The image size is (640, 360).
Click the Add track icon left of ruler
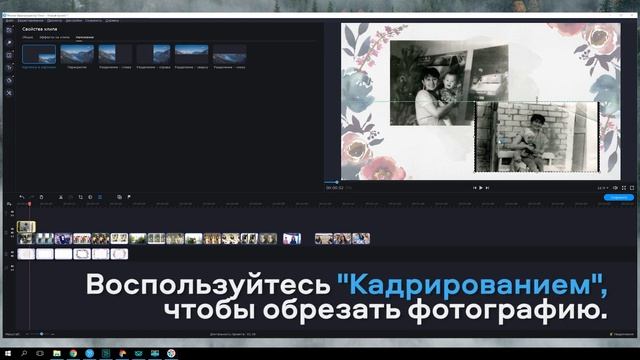(9, 204)
